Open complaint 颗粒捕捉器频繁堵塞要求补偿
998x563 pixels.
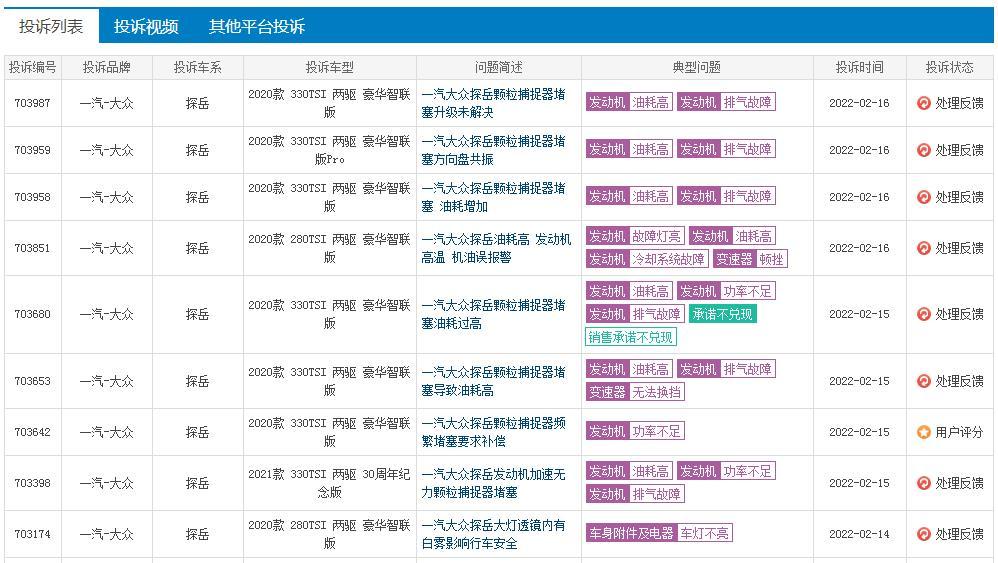493,432
